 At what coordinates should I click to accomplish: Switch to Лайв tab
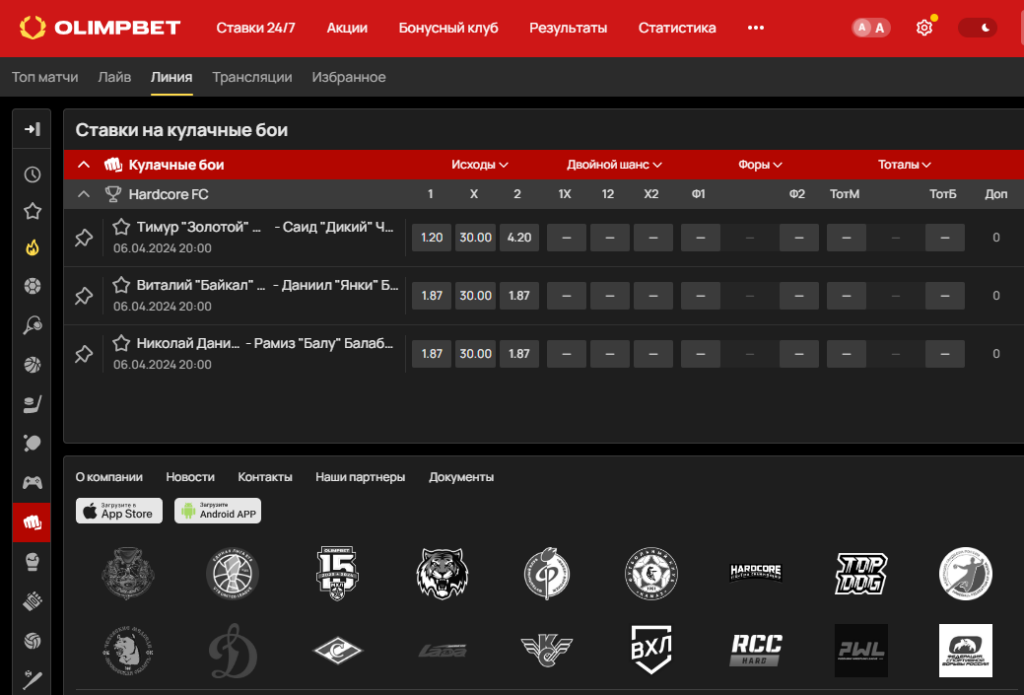click(x=114, y=77)
